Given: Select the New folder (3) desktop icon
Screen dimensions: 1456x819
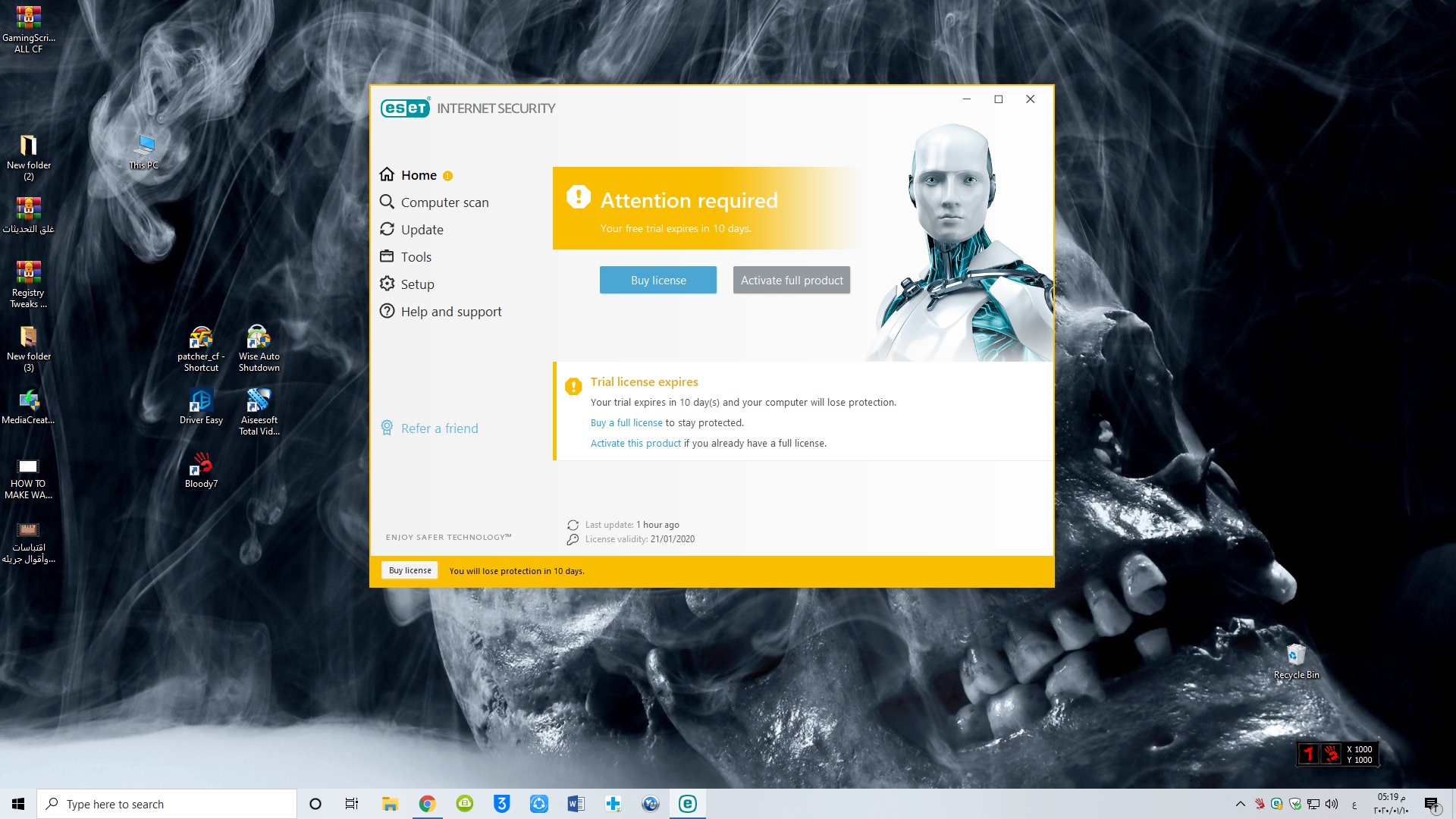Looking at the screenshot, I should tap(28, 349).
